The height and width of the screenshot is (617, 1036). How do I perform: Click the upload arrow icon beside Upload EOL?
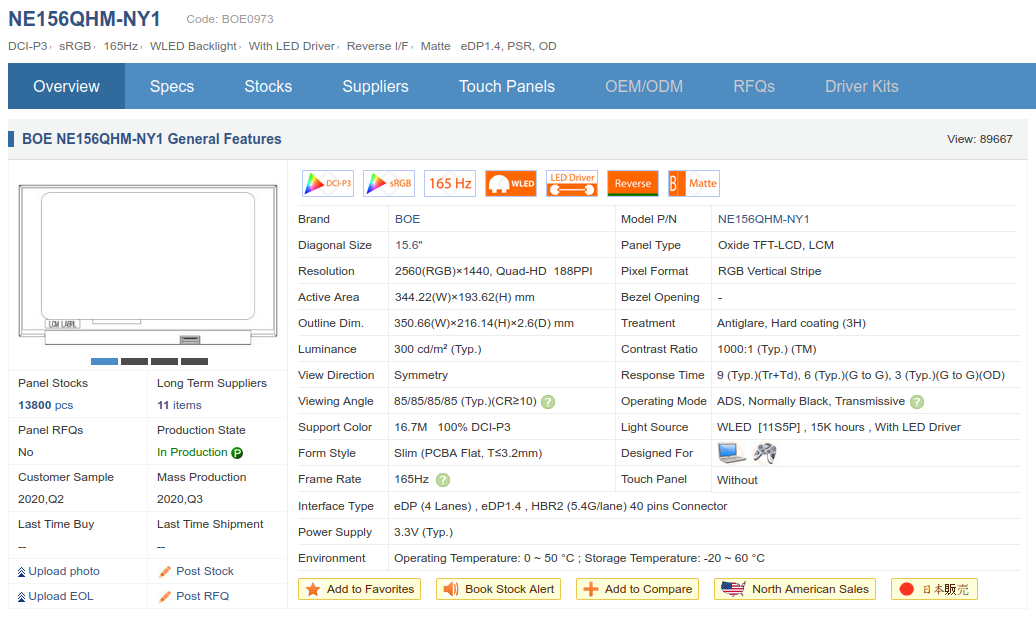(x=22, y=597)
